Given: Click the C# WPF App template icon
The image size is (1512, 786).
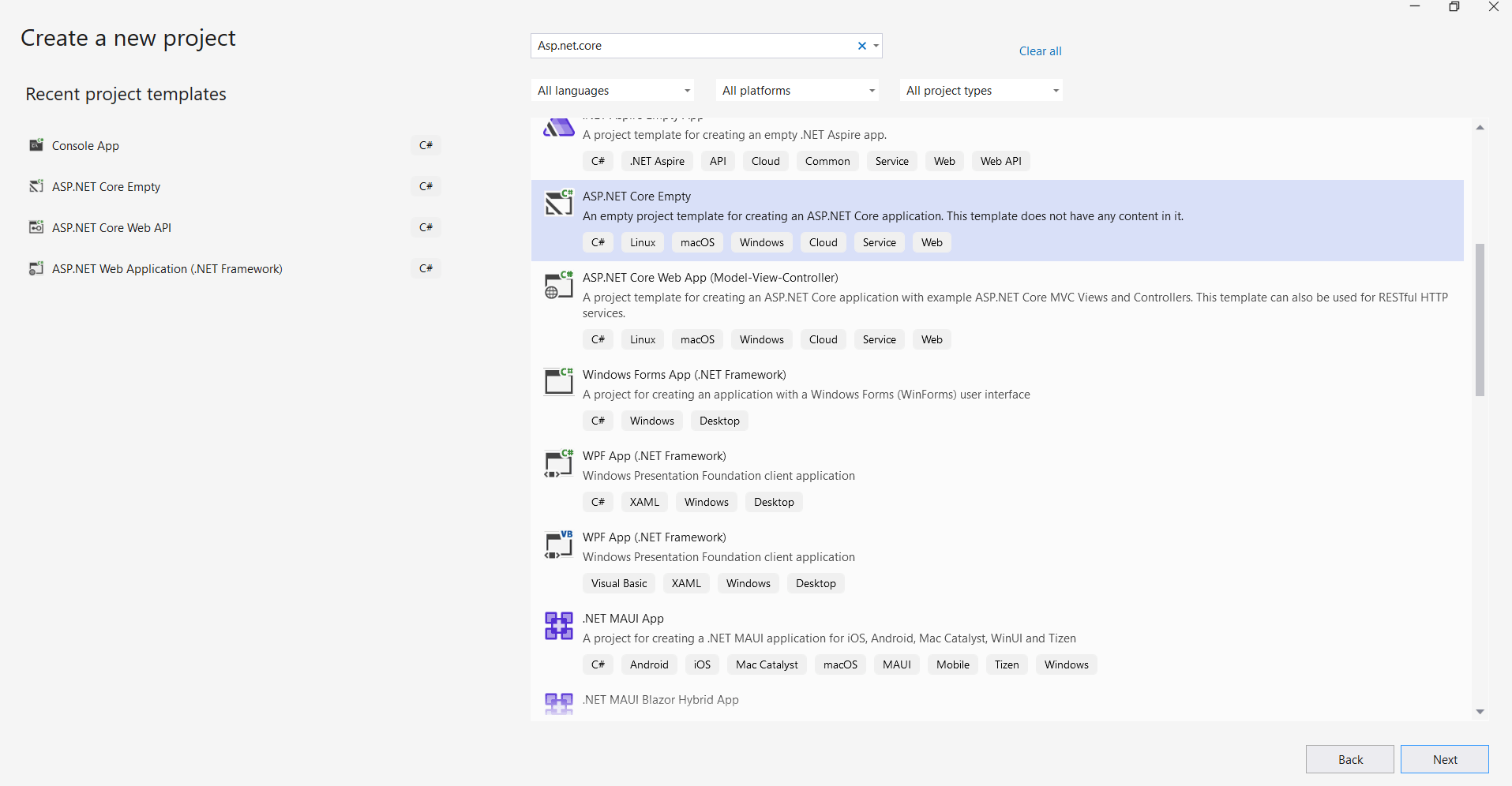Looking at the screenshot, I should point(559,462).
